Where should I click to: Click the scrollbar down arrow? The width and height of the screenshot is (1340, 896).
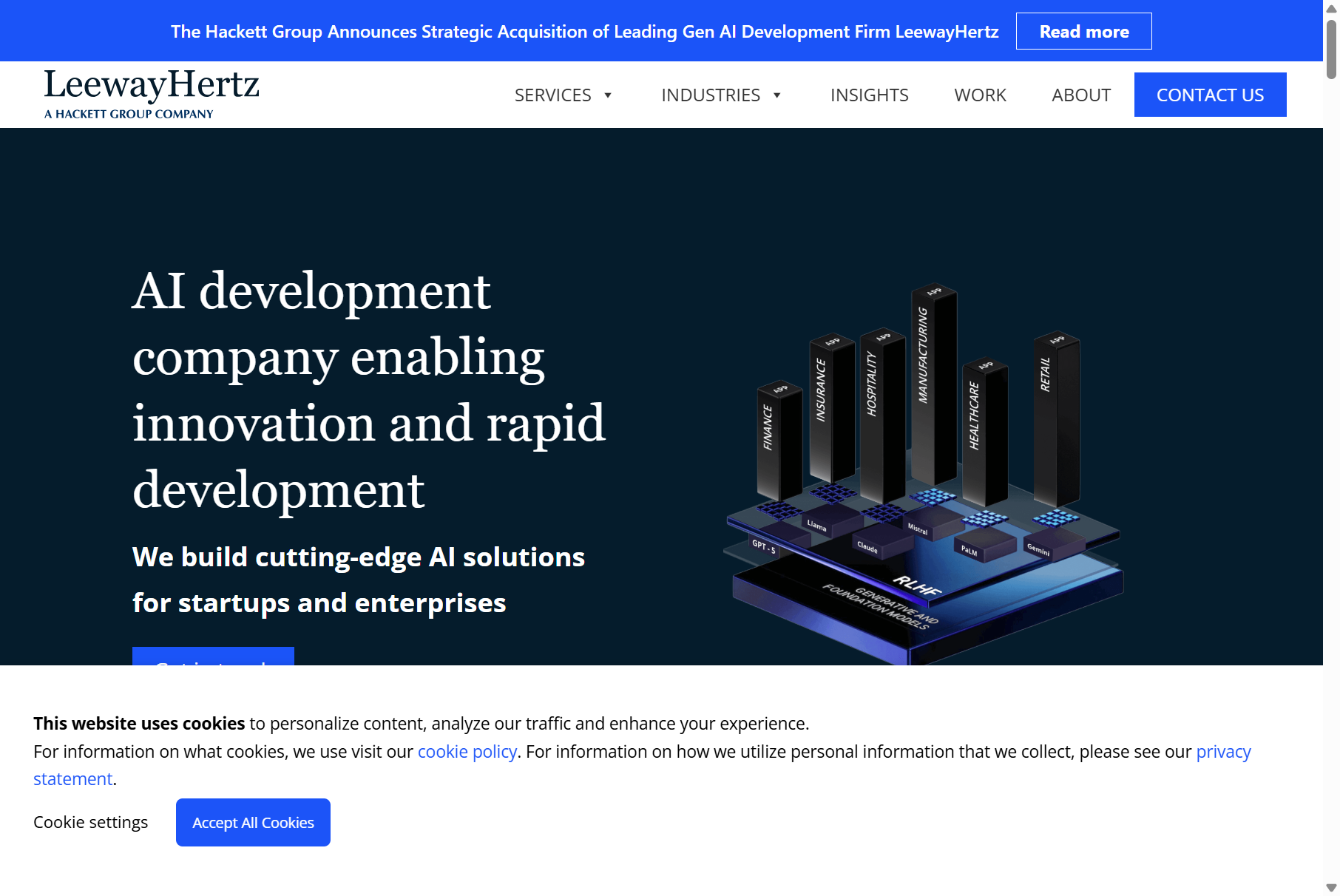point(1331,888)
